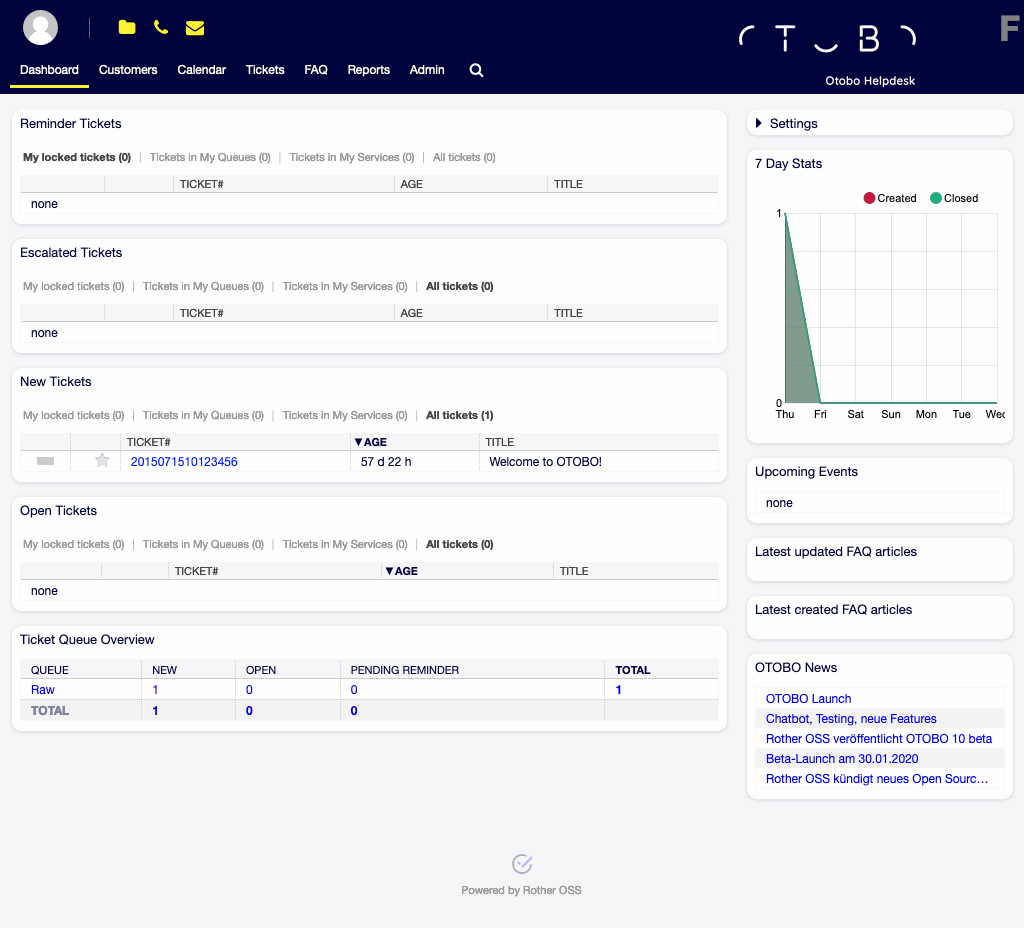Image resolution: width=1024 pixels, height=928 pixels.
Task: Click the '57 d 22 h' age cell
Action: (386, 462)
